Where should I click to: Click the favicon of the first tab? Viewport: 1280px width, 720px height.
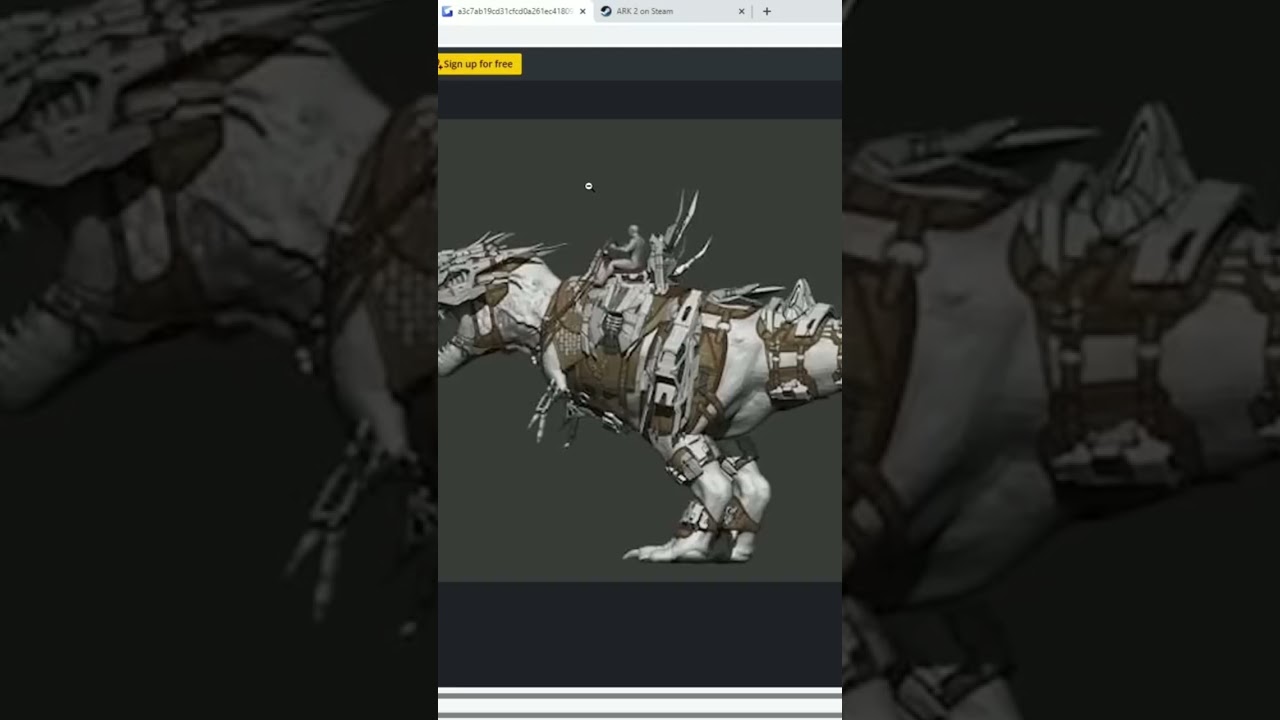pos(447,12)
